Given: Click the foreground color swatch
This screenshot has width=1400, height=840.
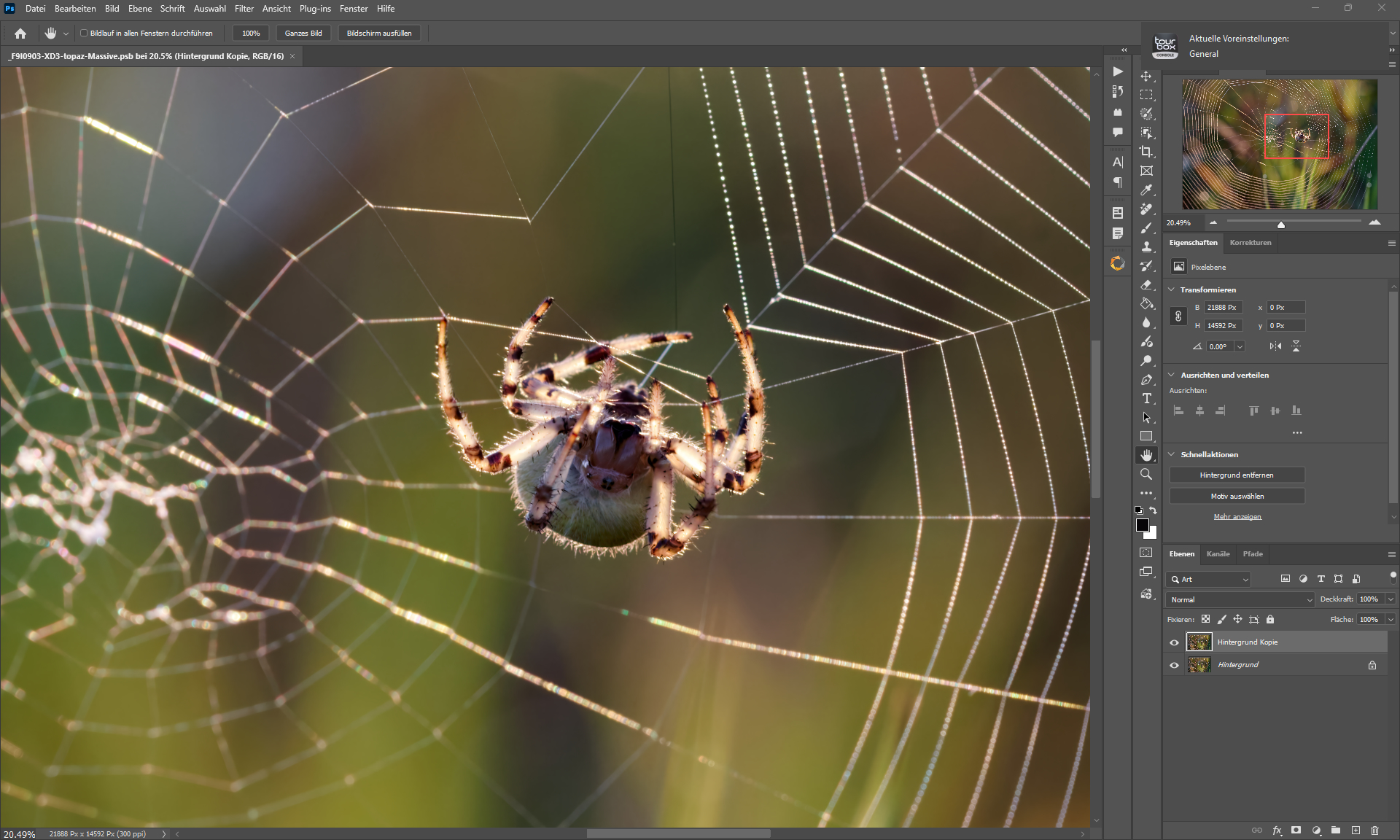Looking at the screenshot, I should tap(1143, 525).
